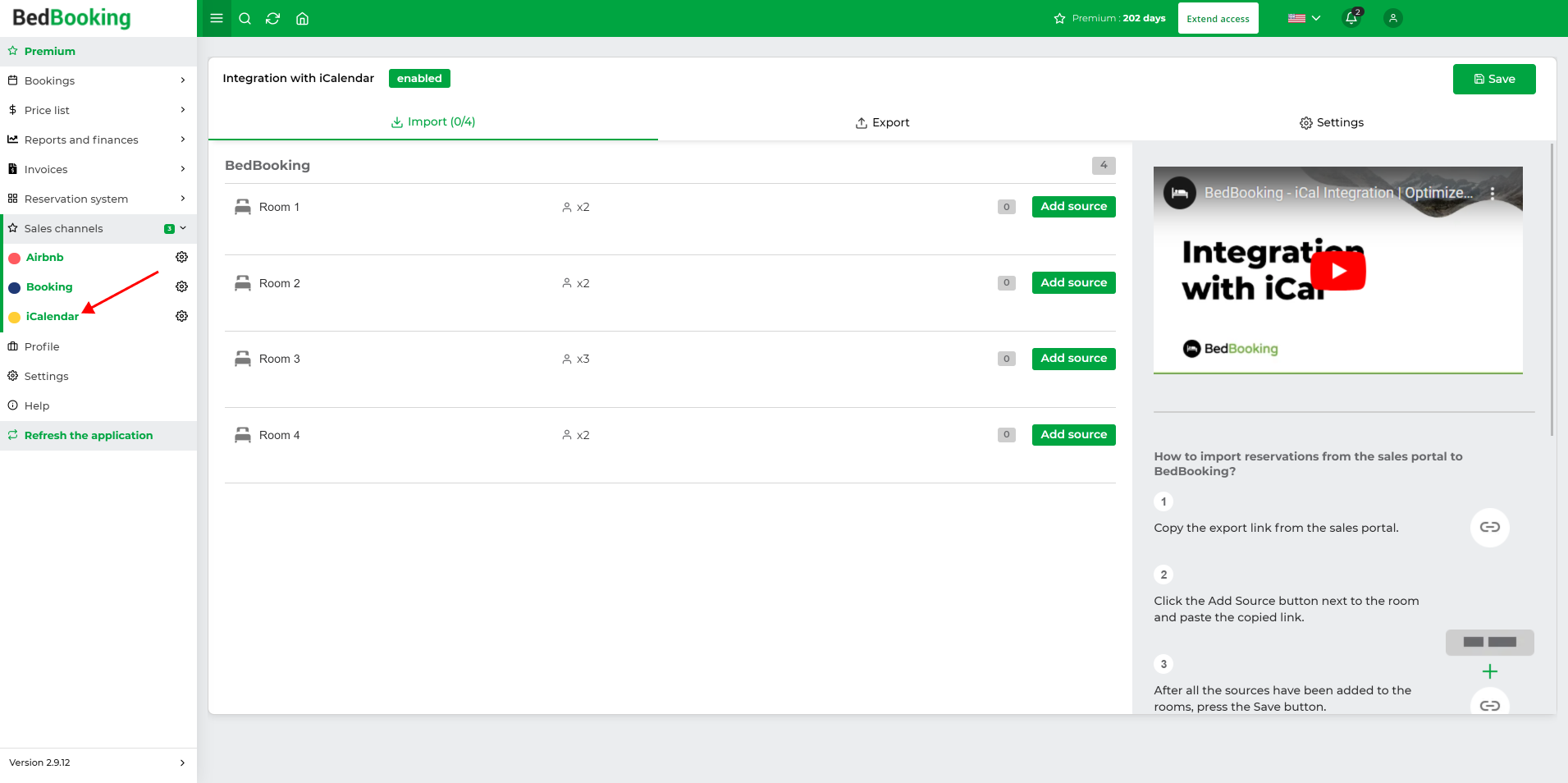Click the Extend access button
Viewport: 1568px width, 783px height.
(1218, 18)
